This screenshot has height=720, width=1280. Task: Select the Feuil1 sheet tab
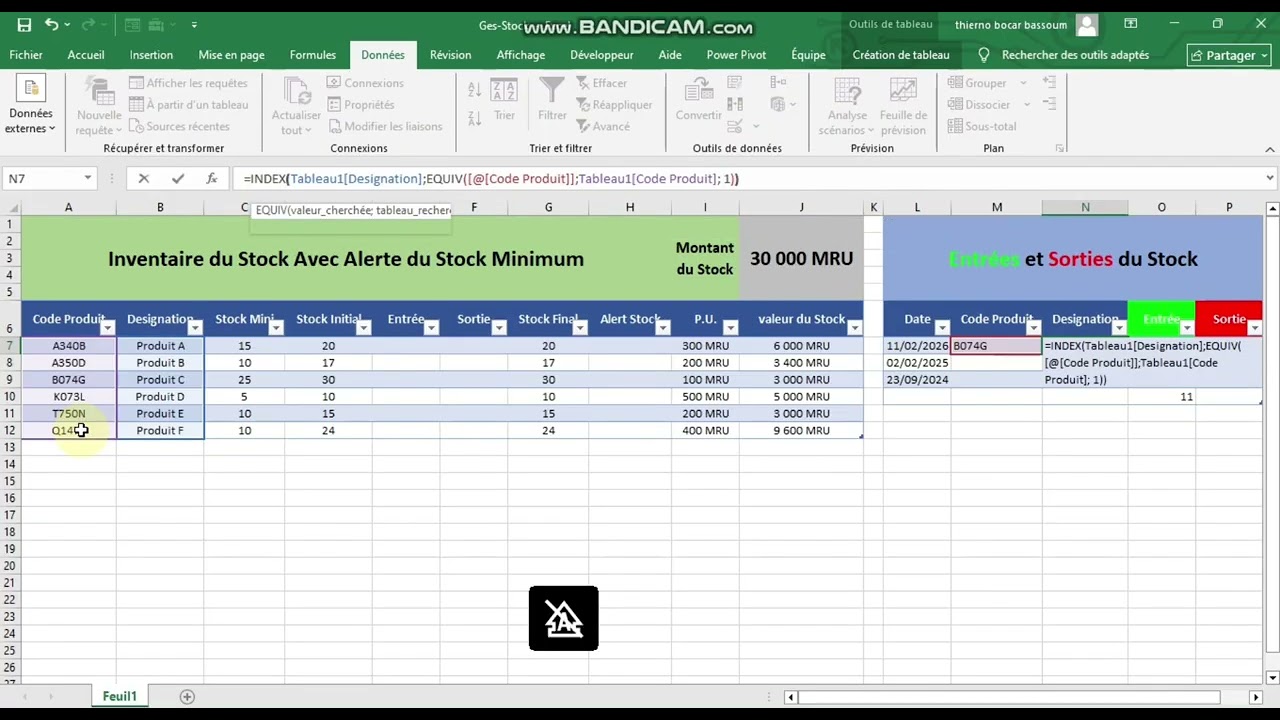[119, 696]
